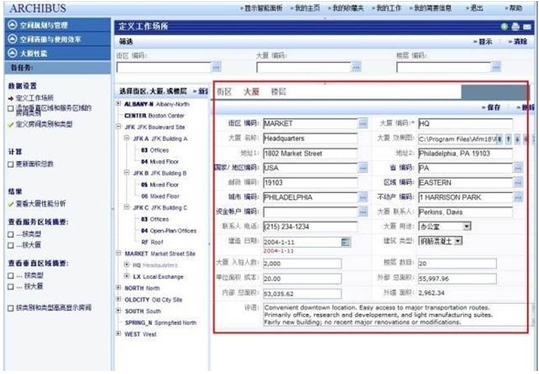Click the Headquarters building name field
The height and width of the screenshot is (374, 539).
(x=310, y=139)
